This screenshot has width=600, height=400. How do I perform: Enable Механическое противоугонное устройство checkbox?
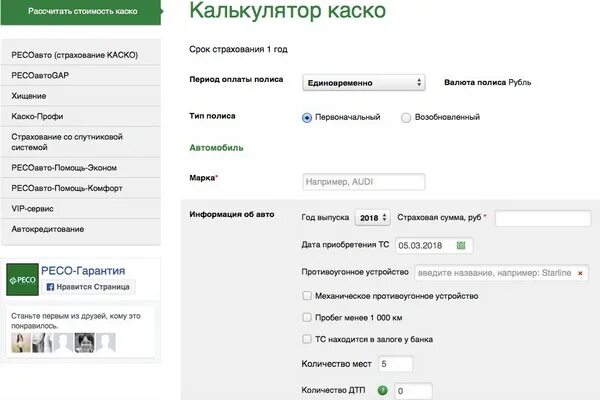point(307,296)
